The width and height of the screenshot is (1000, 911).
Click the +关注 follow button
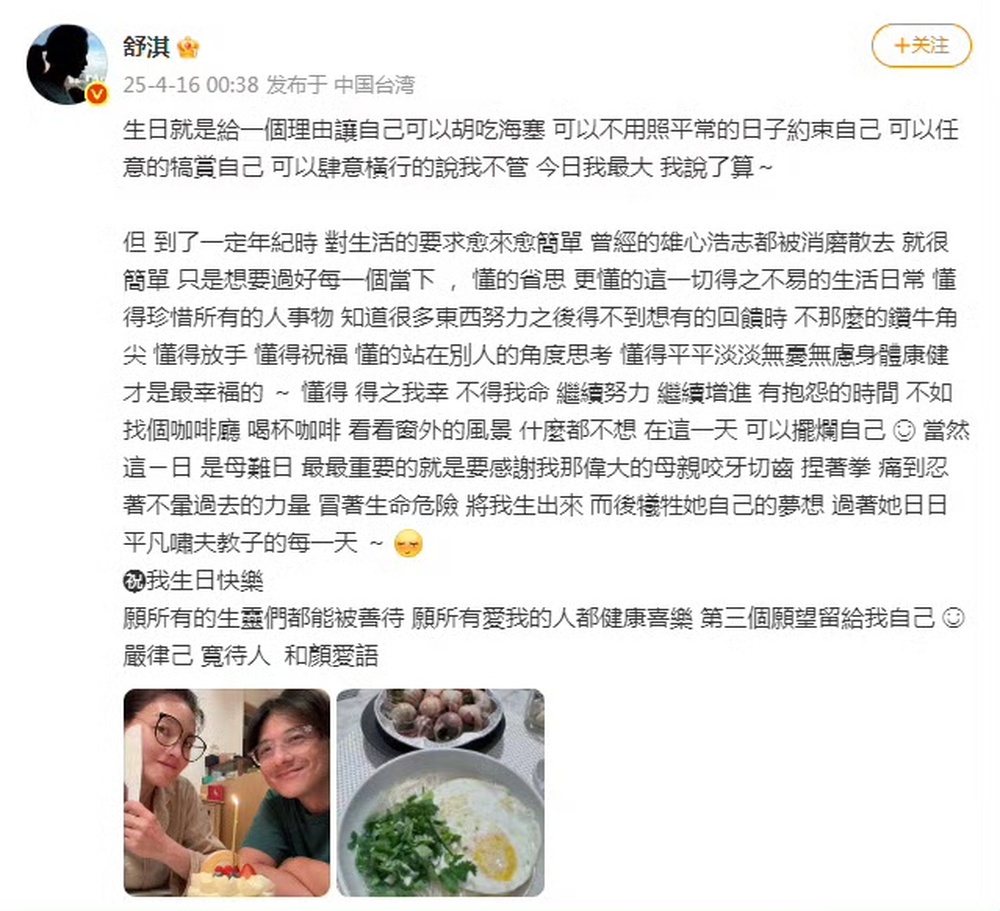click(x=922, y=45)
